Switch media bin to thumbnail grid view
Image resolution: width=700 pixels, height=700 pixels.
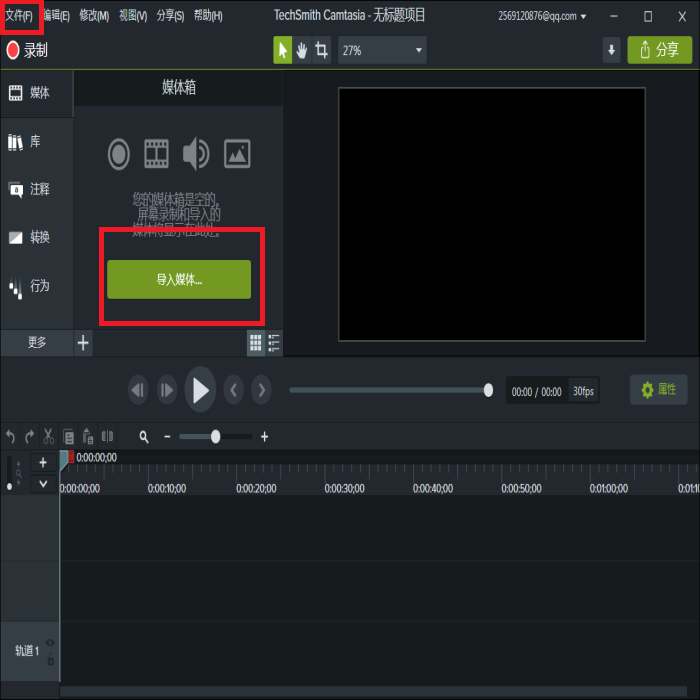pyautogui.click(x=256, y=343)
